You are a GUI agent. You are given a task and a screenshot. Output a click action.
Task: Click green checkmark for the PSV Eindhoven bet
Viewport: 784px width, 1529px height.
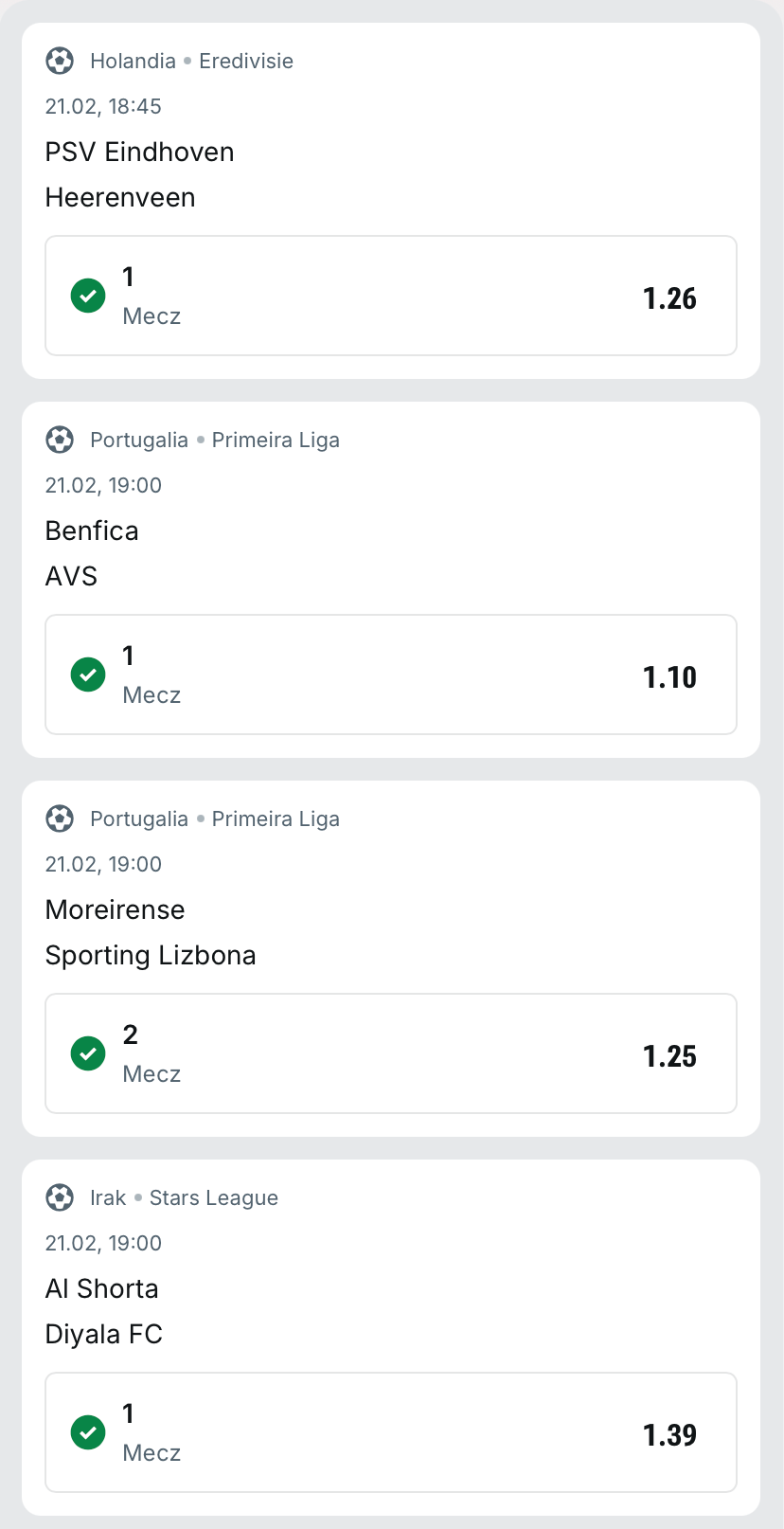(88, 296)
